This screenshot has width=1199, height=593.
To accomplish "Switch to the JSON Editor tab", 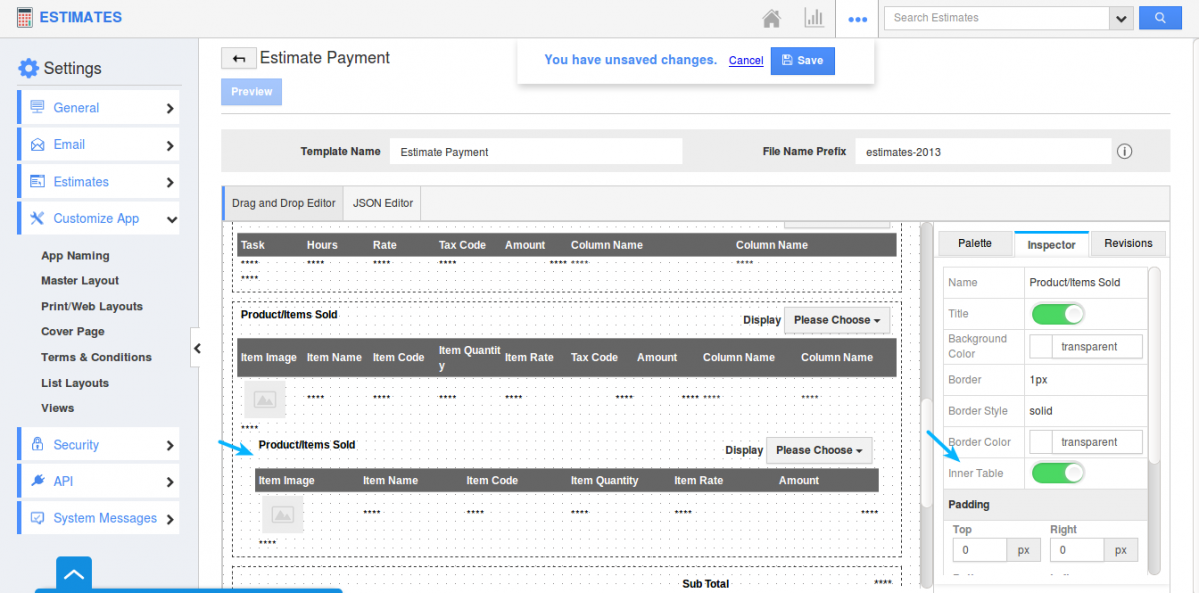I will tap(382, 204).
